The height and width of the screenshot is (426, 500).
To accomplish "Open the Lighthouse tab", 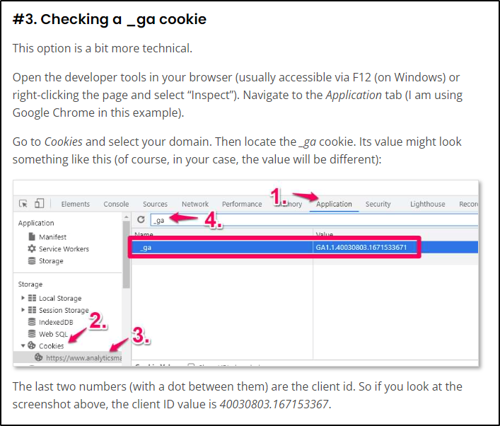I will pos(427,204).
